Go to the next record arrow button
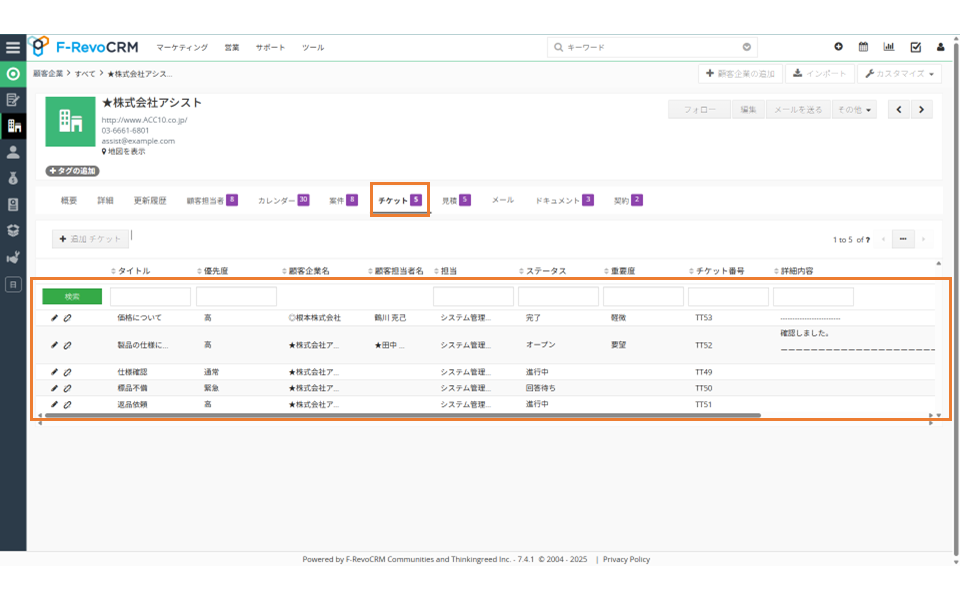This screenshot has width=960, height=600. [921, 110]
